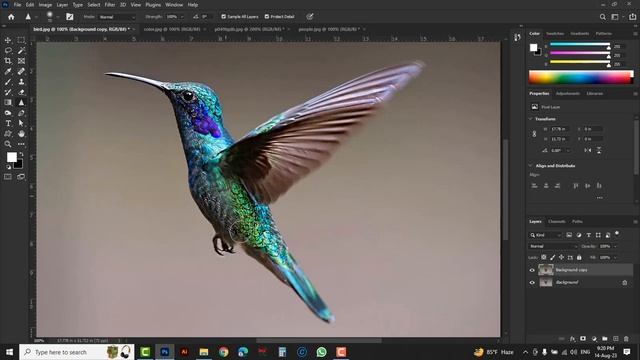Select the Eraser tool
640x360 pixels.
coord(21,92)
